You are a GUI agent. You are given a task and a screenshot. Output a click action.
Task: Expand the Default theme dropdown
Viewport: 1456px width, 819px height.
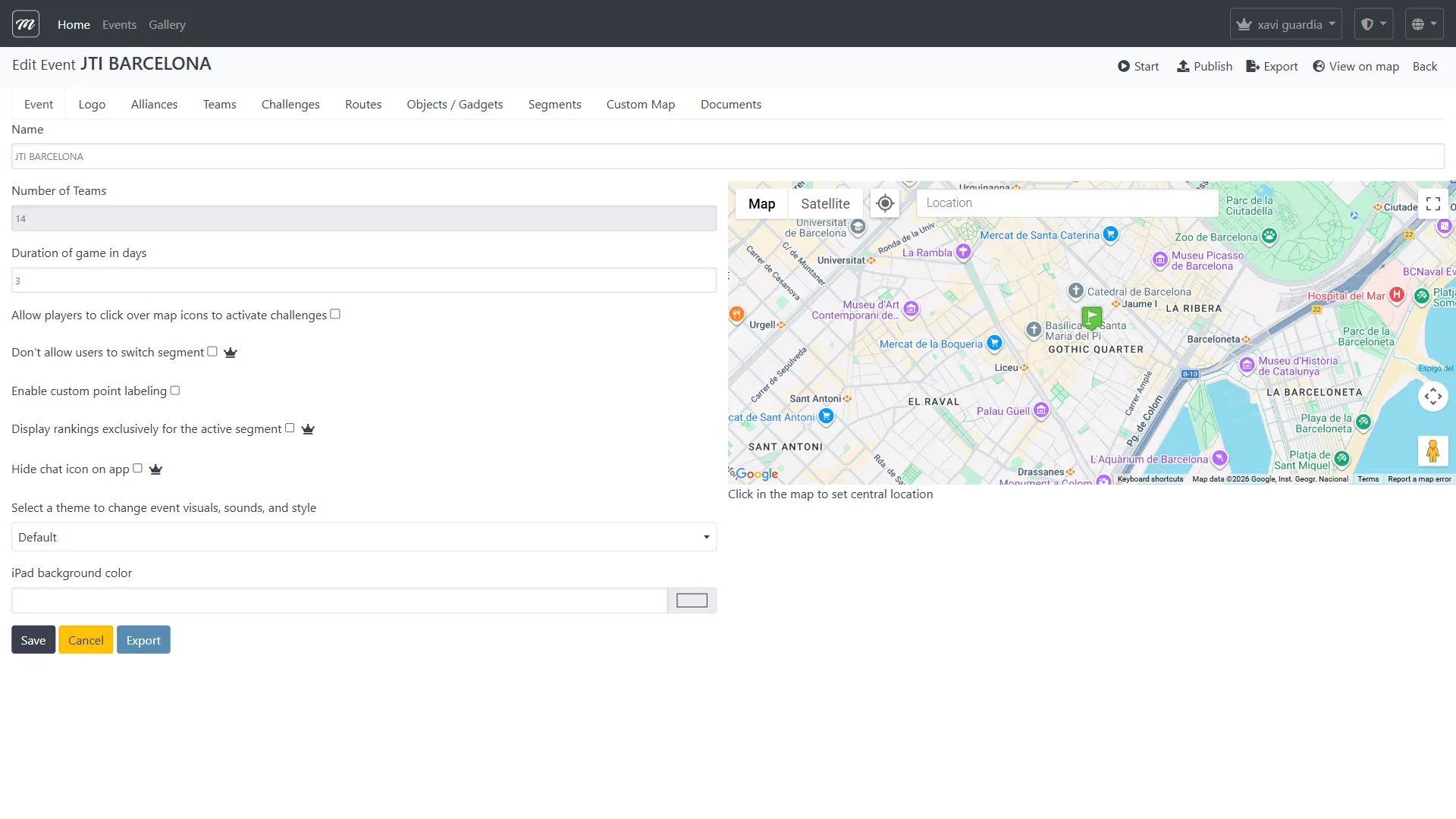[x=364, y=537]
